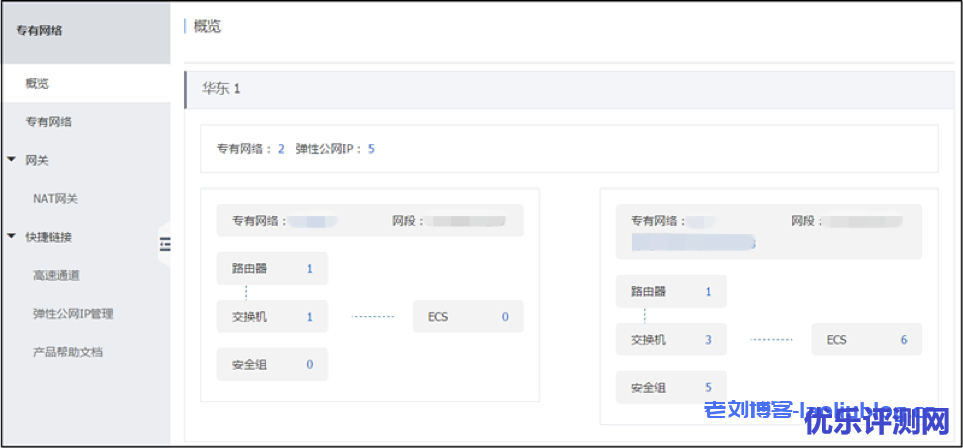Click the 弹性公网IP count 5

click(x=371, y=149)
